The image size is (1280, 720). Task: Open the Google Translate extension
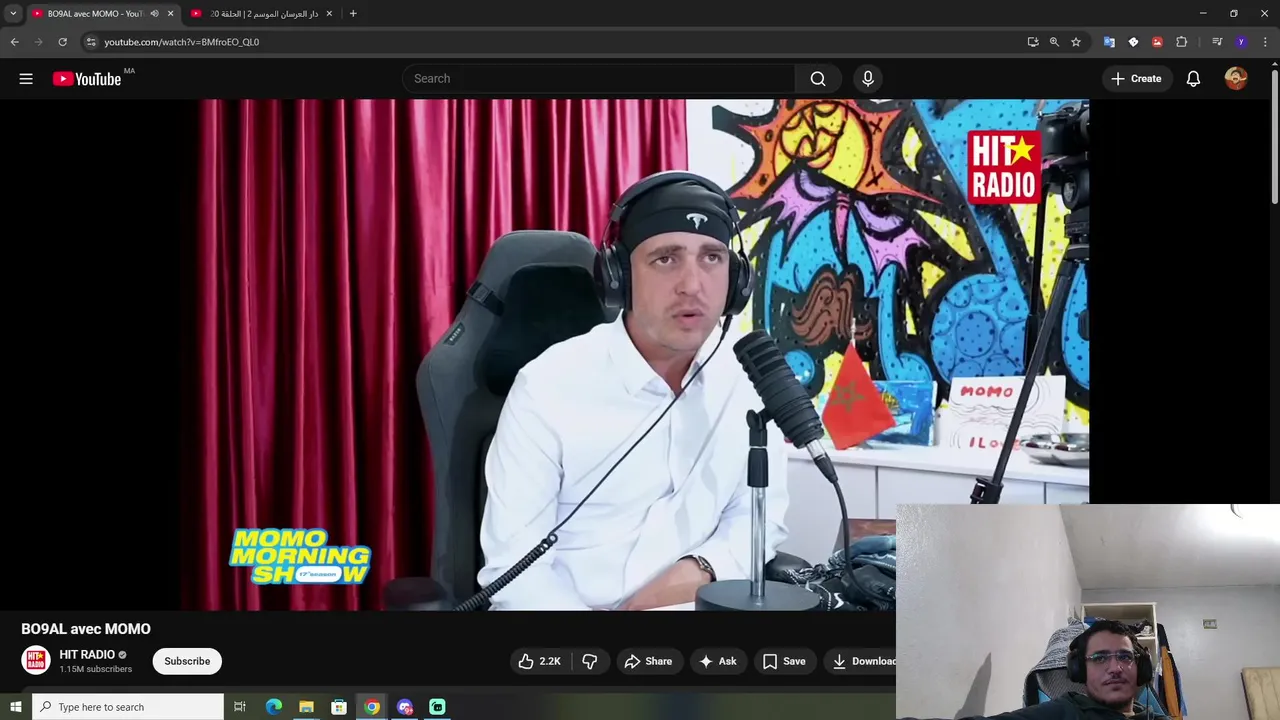1109,42
